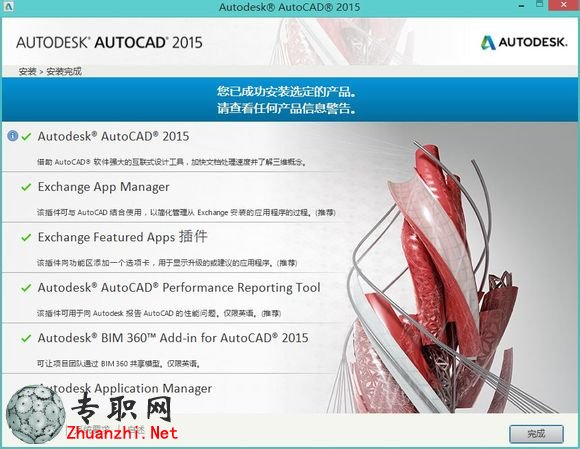
Task: Close the AutoCAD 2015 installer window
Action: (564, 5)
